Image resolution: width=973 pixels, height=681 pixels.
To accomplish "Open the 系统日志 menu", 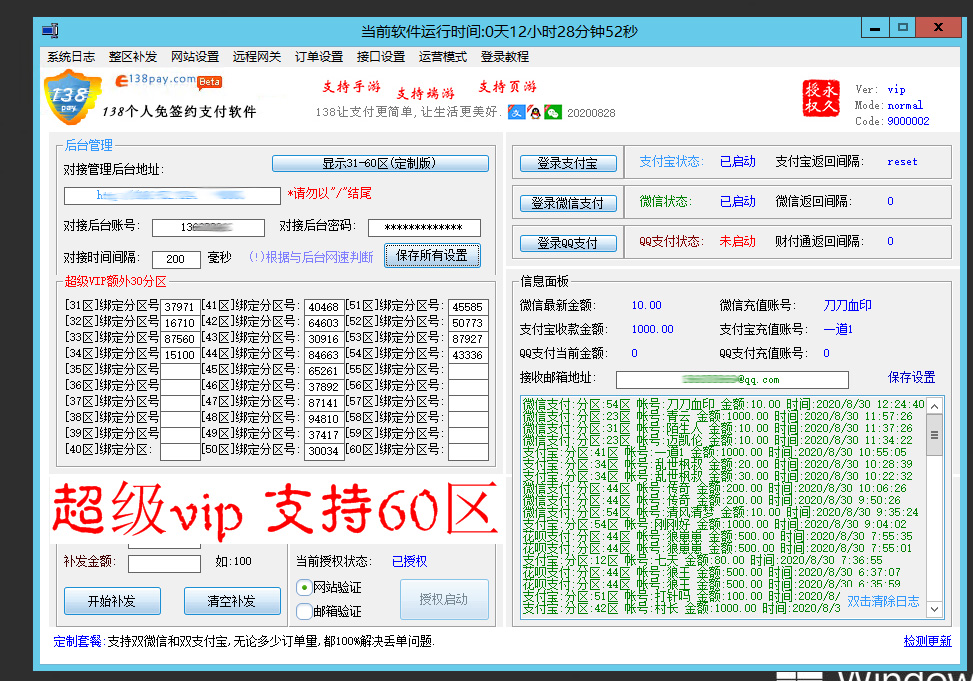I will pyautogui.click(x=71, y=56).
